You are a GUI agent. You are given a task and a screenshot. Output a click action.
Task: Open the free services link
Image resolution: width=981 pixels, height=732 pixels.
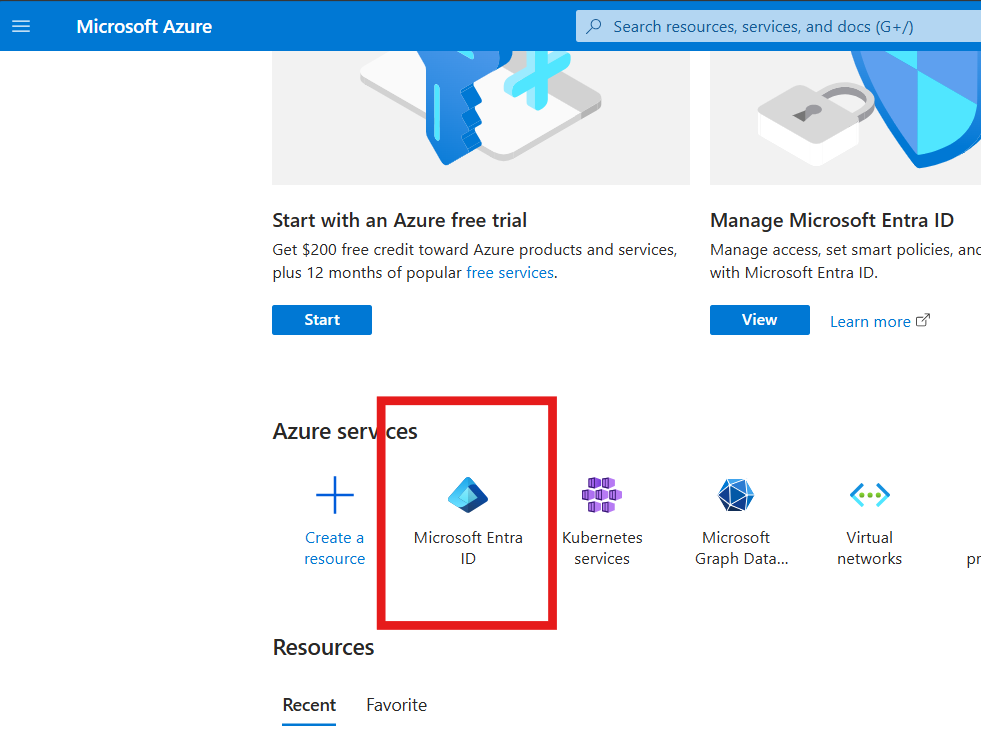pyautogui.click(x=510, y=273)
